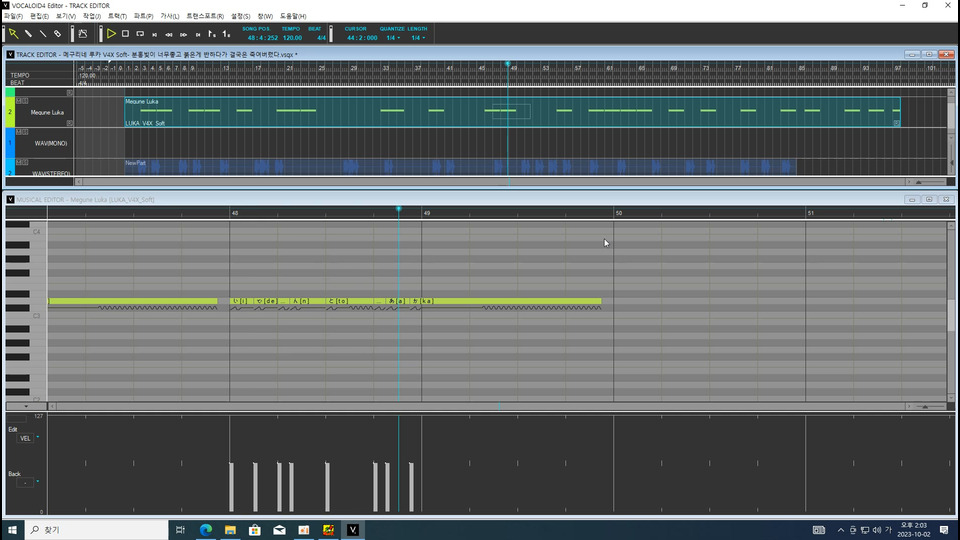
Task: Click the Song Position value 48:4:252
Action: tap(263, 38)
